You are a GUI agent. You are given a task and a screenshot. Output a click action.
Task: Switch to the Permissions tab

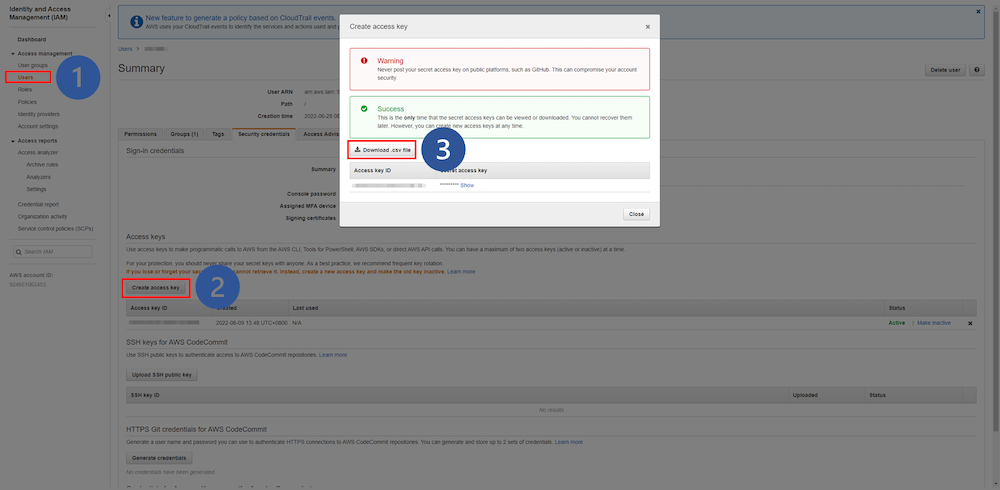(140, 134)
